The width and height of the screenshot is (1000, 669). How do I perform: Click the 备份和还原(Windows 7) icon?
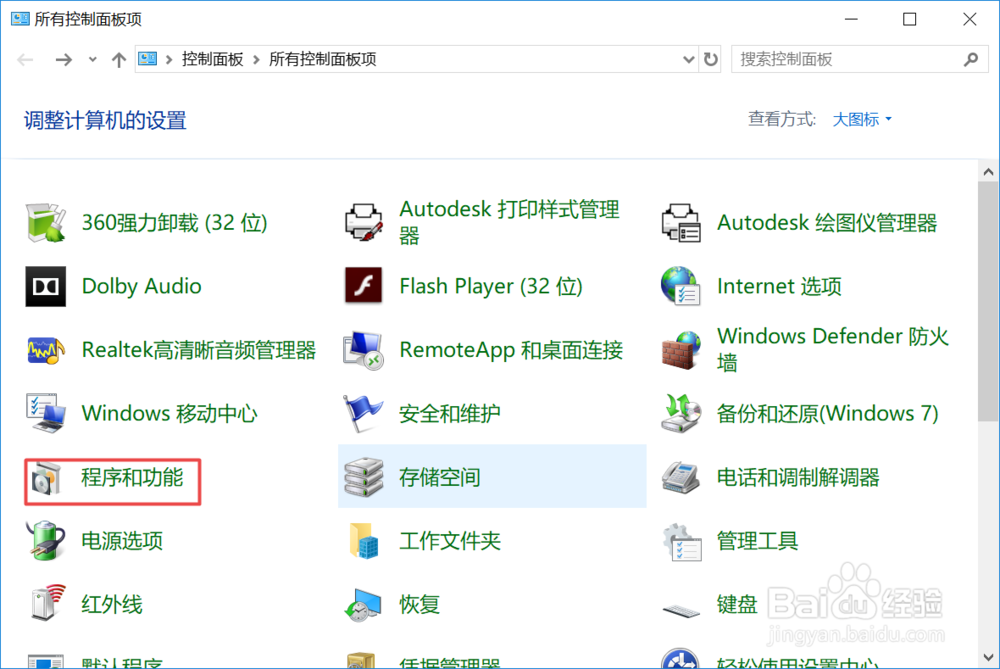tap(681, 413)
